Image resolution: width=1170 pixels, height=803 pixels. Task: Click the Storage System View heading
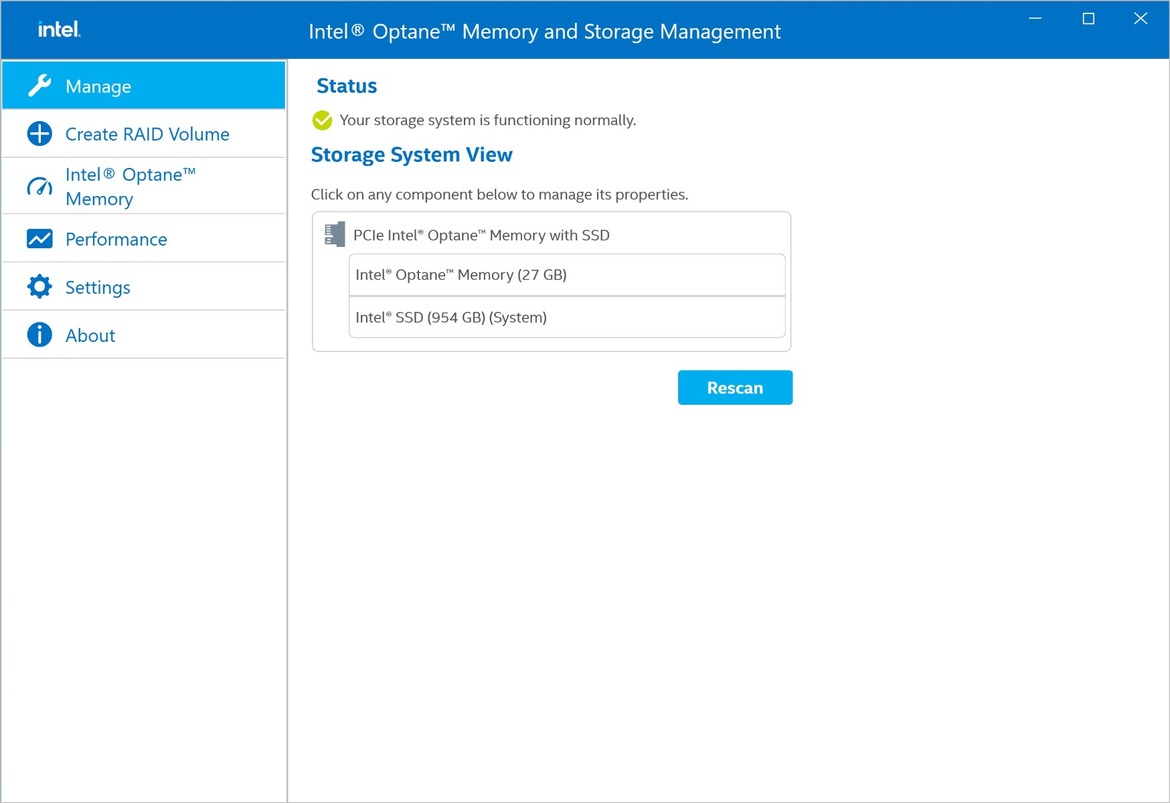click(411, 154)
